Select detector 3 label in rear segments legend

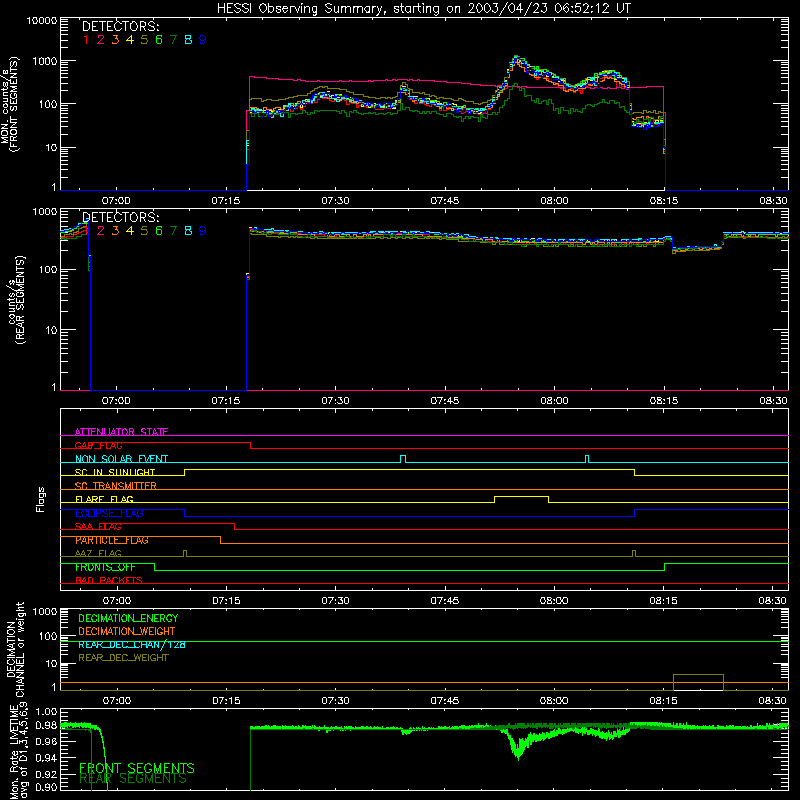pos(115,231)
